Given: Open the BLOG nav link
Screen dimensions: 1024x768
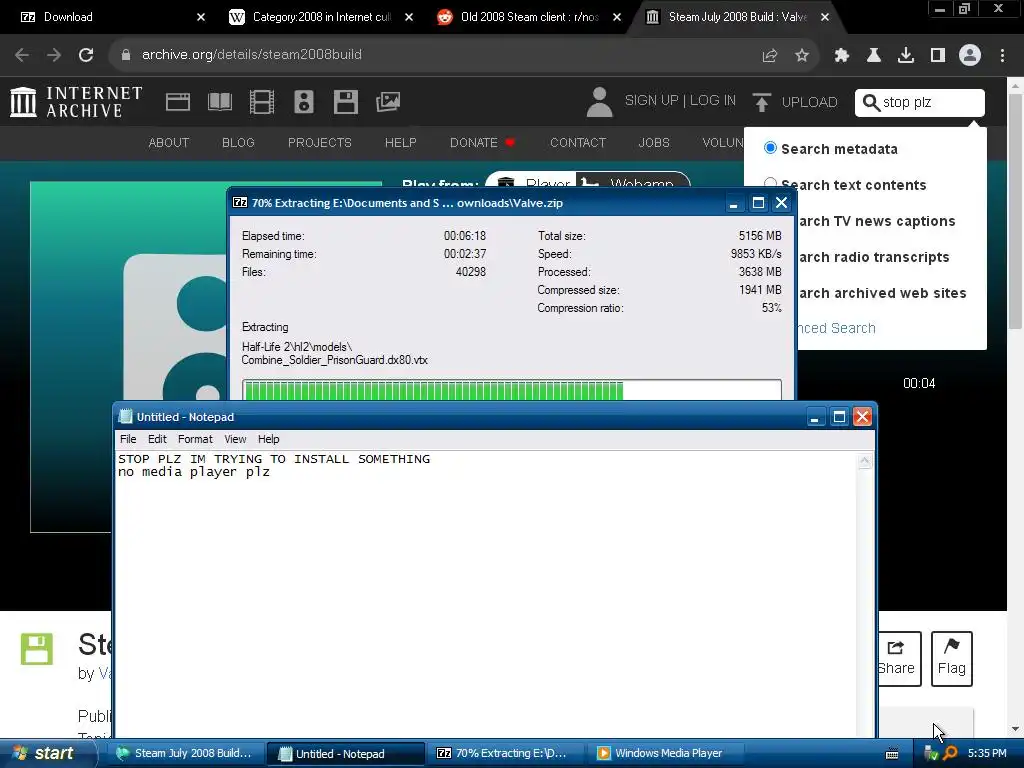Looking at the screenshot, I should (x=238, y=142).
